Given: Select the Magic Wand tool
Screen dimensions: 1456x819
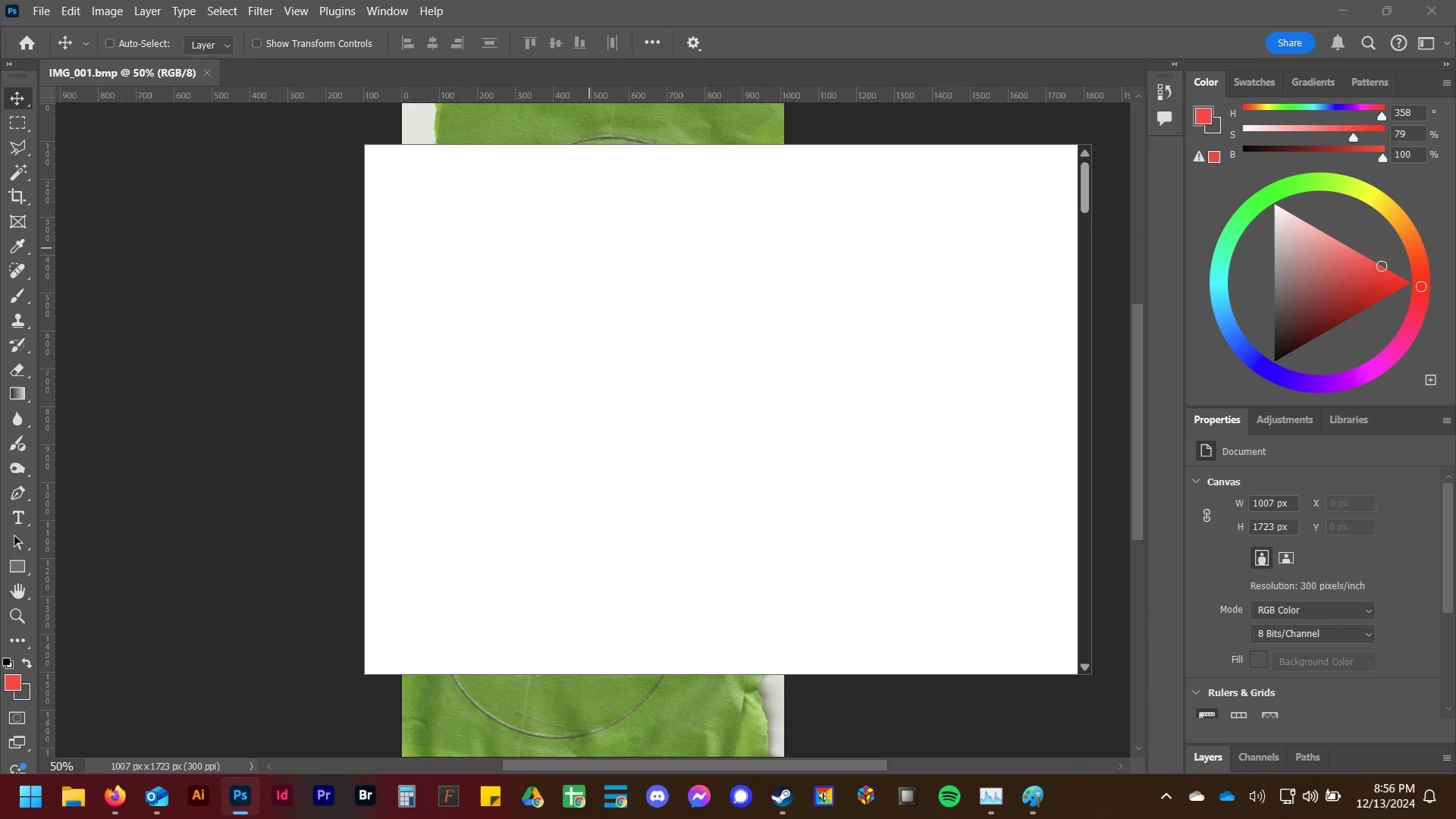Looking at the screenshot, I should pos(17,173).
